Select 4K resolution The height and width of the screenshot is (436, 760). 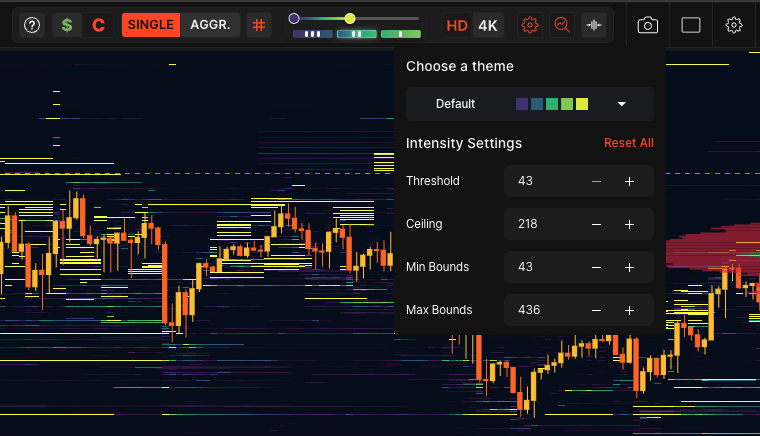click(488, 25)
